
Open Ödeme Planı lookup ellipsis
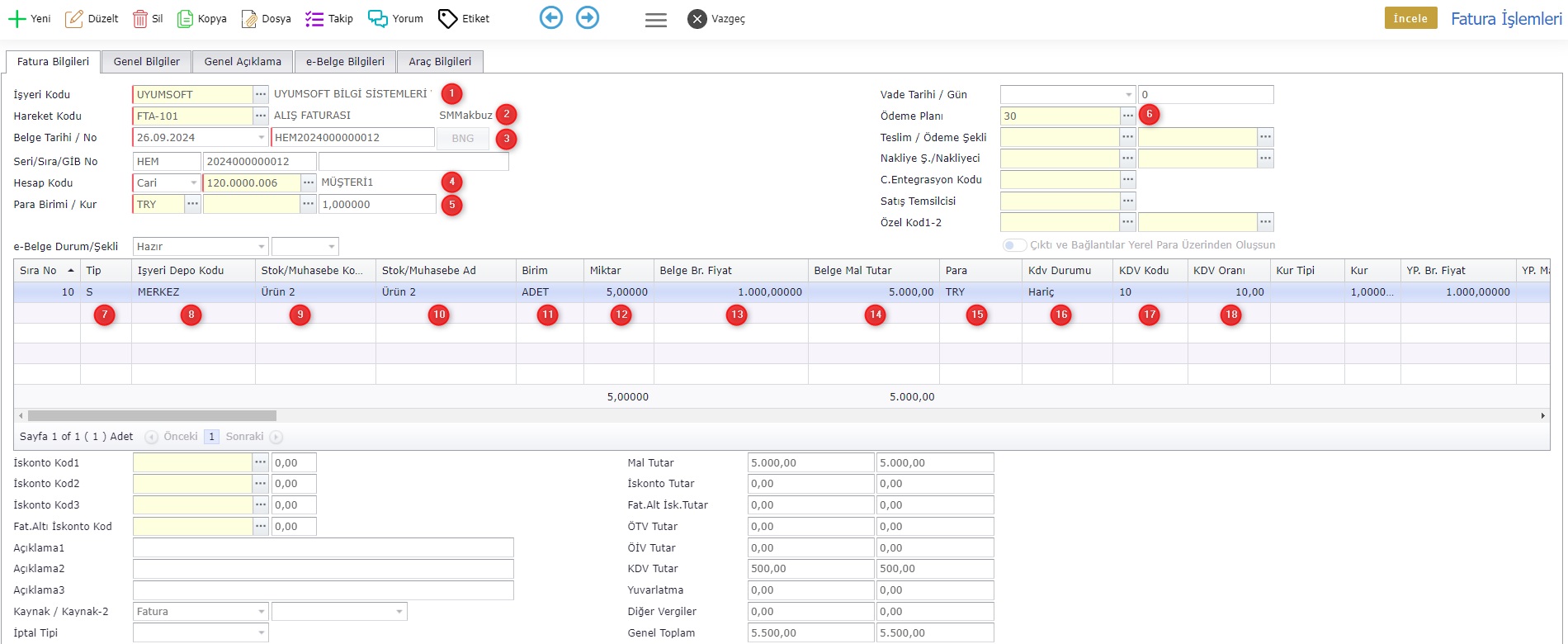1128,116
